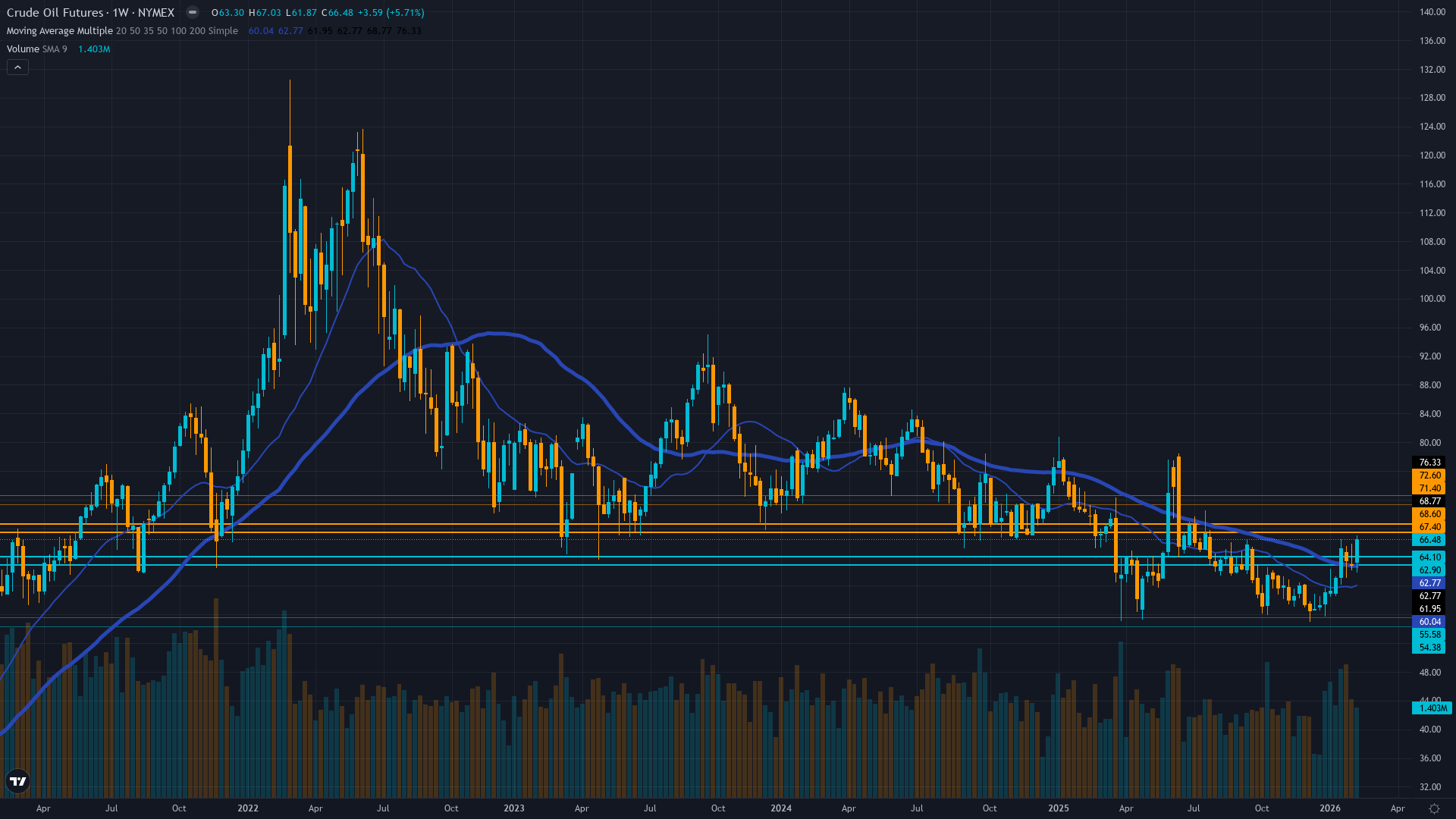This screenshot has height=819, width=1456.
Task: Click the black 68.77 price axis label
Action: (x=1429, y=501)
